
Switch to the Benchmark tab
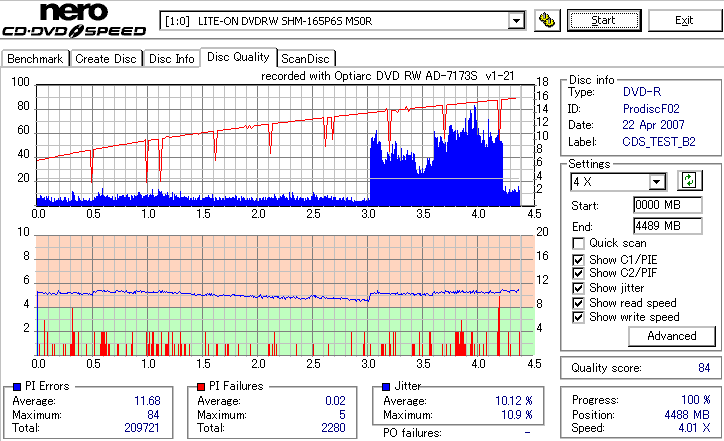click(x=35, y=59)
